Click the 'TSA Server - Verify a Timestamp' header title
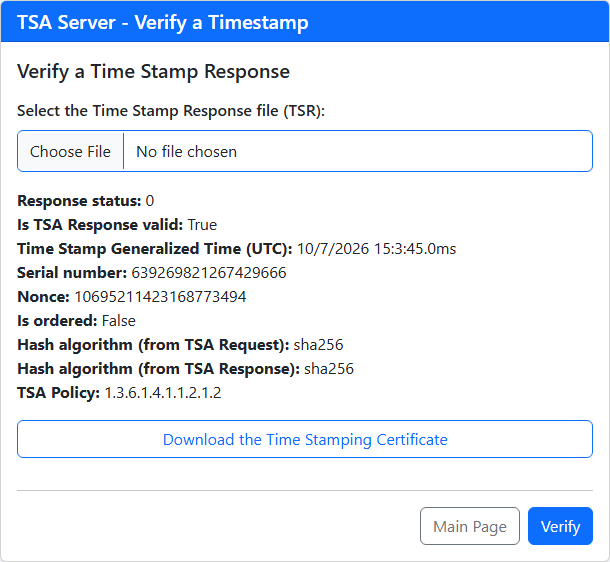This screenshot has height=562, width=610. coord(163,22)
